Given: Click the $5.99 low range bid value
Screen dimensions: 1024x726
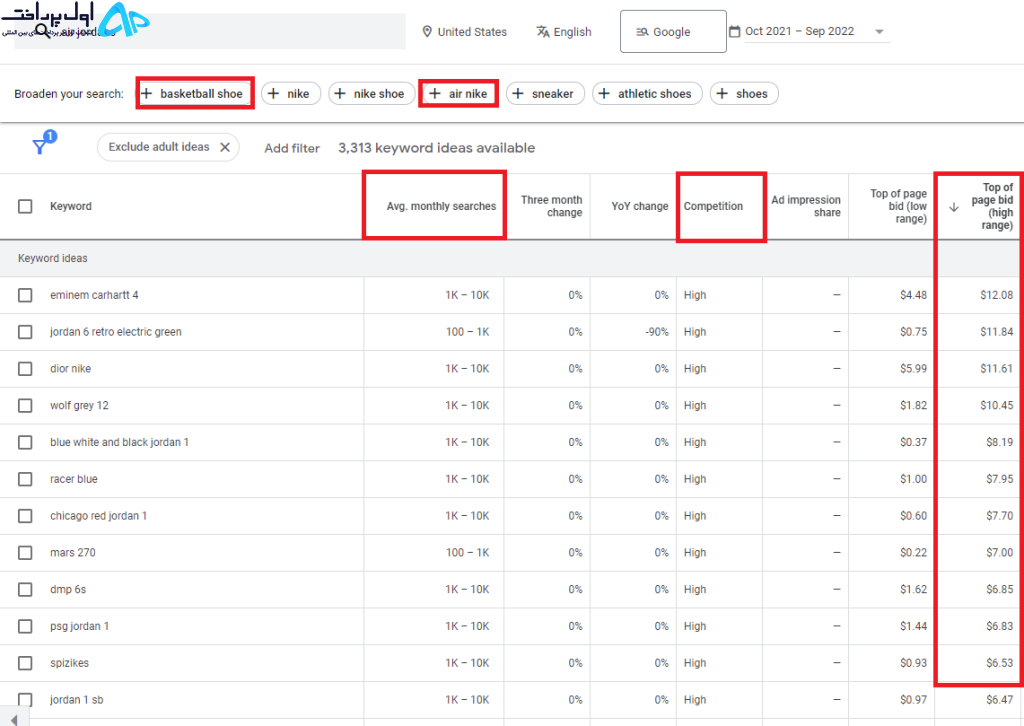Looking at the screenshot, I should pos(913,369).
